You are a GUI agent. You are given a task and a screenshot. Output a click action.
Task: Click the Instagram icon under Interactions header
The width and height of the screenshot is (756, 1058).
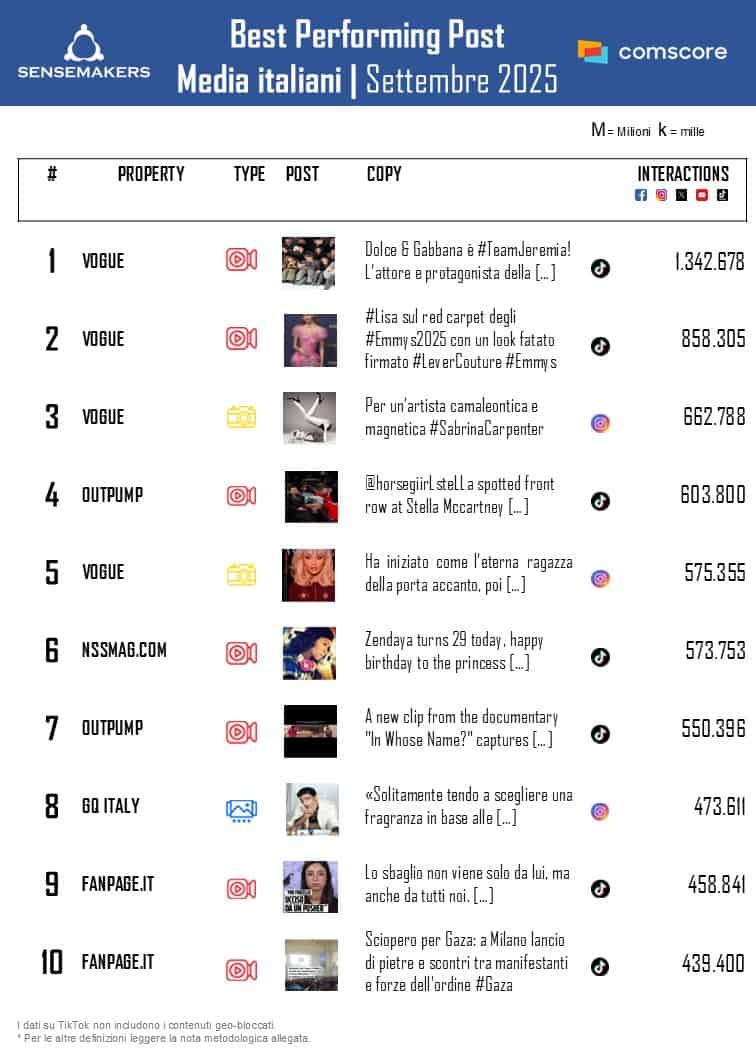click(661, 195)
